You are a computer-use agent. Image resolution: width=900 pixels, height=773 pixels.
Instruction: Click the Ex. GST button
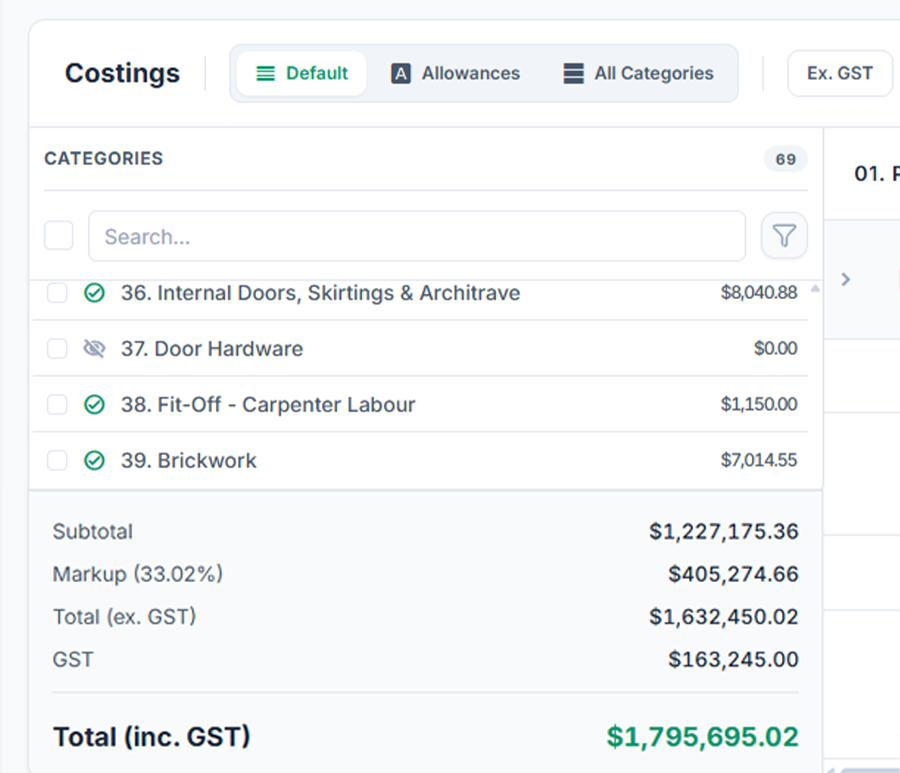coord(840,73)
